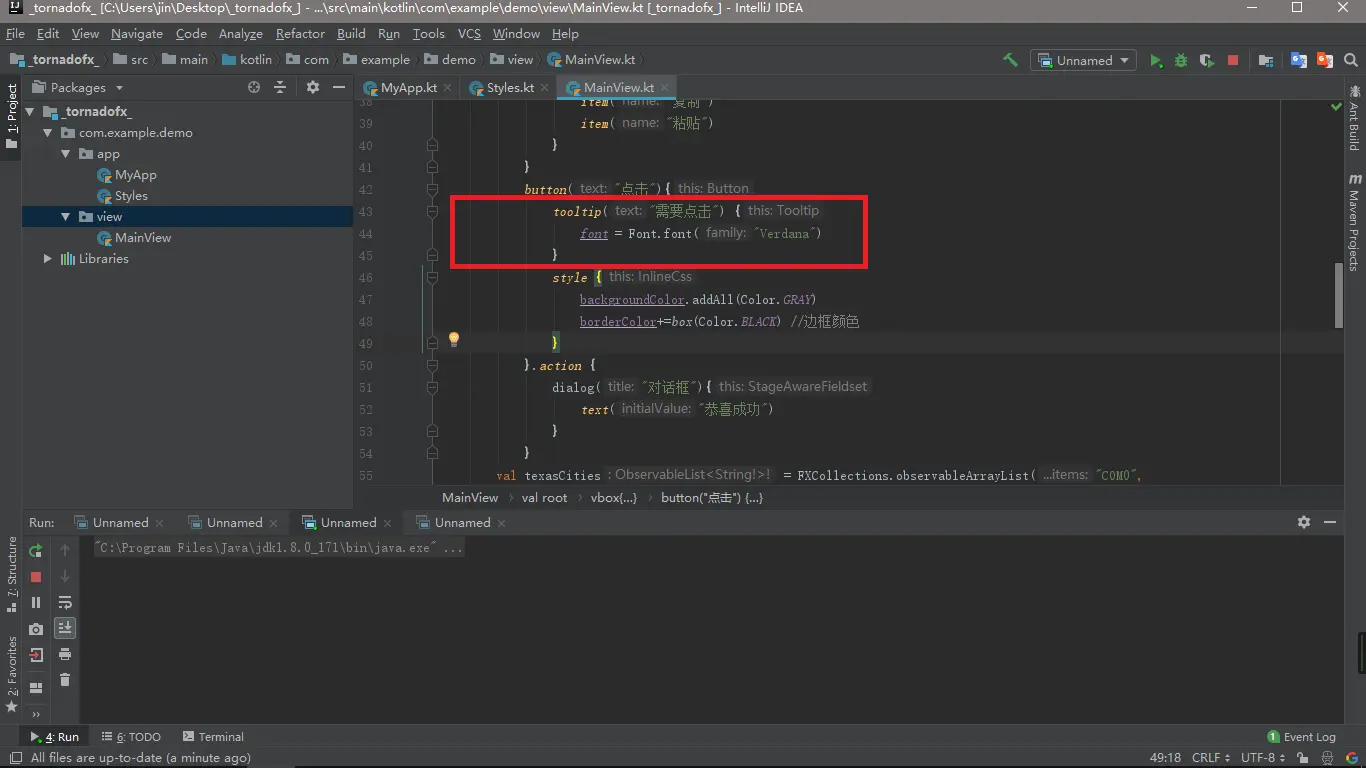Collapse the app package node
This screenshot has height=768, width=1366.
coord(65,154)
